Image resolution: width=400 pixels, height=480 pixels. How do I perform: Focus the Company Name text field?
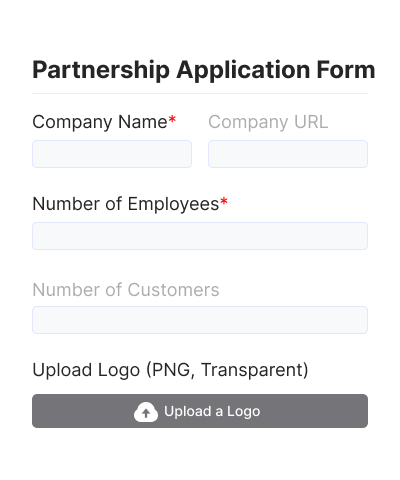coord(112,154)
